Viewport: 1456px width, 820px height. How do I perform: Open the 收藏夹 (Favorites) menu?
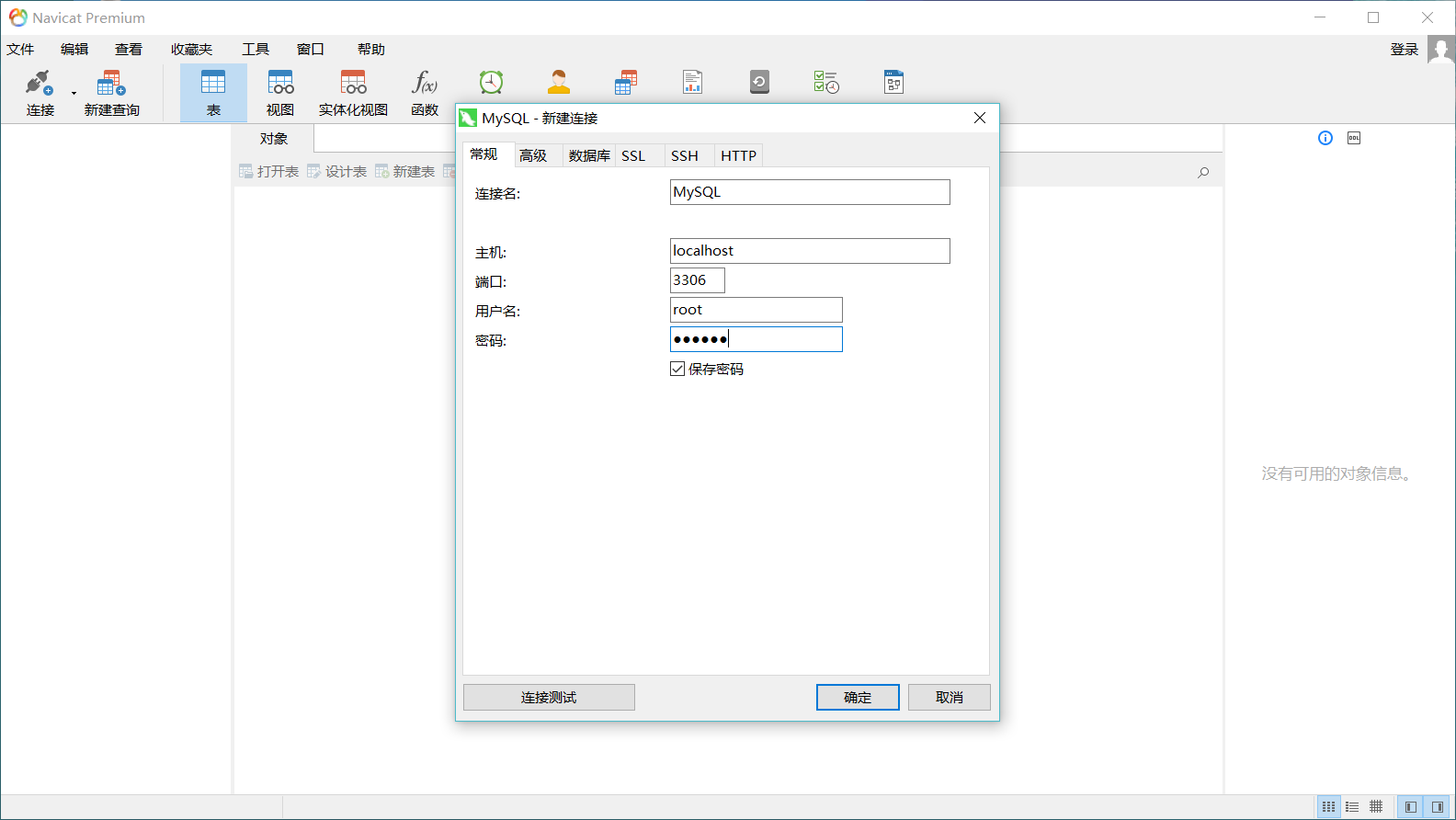pyautogui.click(x=191, y=50)
